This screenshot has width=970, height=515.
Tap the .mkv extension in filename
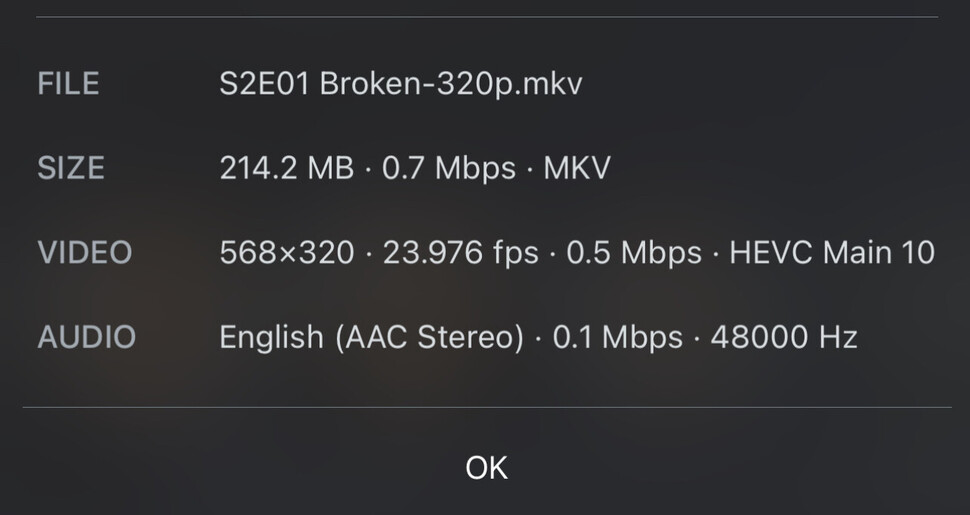coord(550,83)
